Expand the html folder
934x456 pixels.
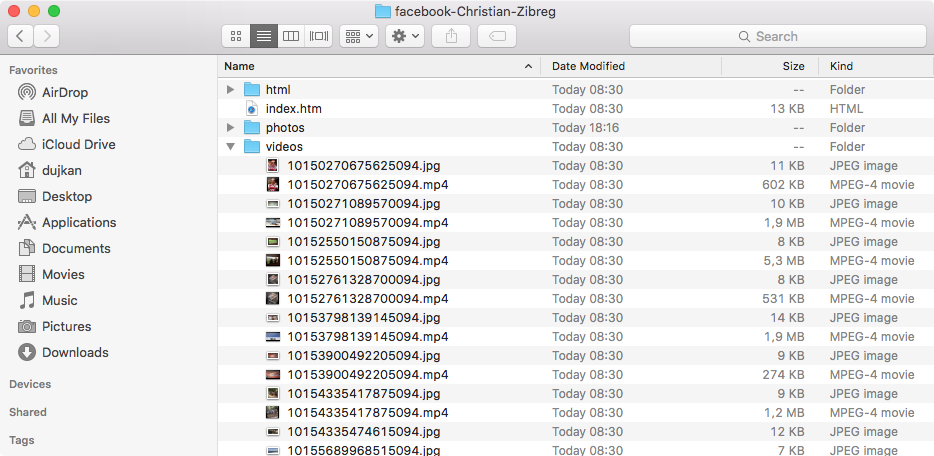pyautogui.click(x=231, y=90)
